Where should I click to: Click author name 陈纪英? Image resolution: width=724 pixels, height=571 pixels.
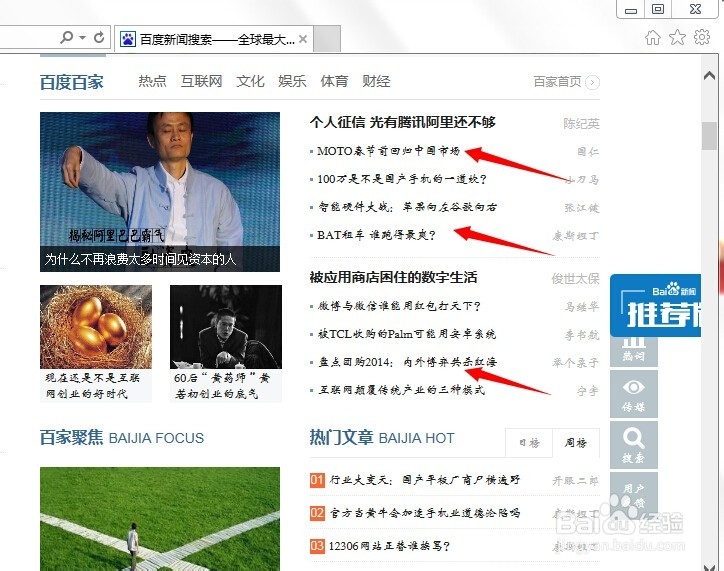point(581,124)
